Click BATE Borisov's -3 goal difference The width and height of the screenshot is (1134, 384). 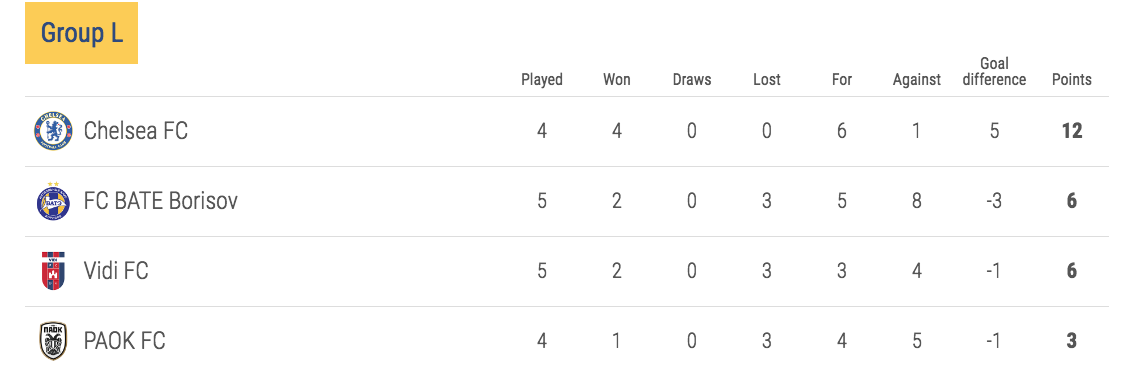[994, 201]
